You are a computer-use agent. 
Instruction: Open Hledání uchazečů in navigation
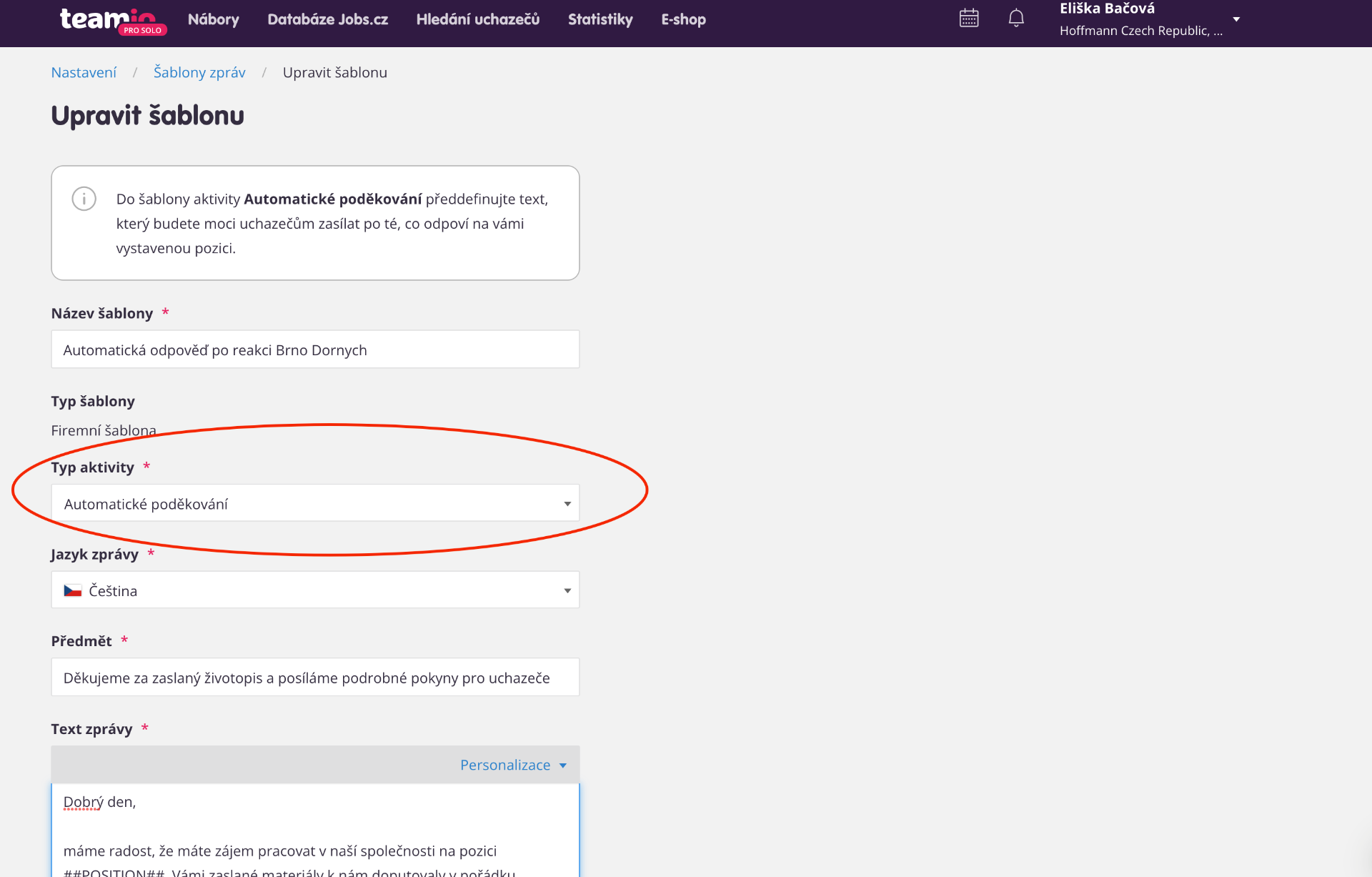click(x=477, y=19)
